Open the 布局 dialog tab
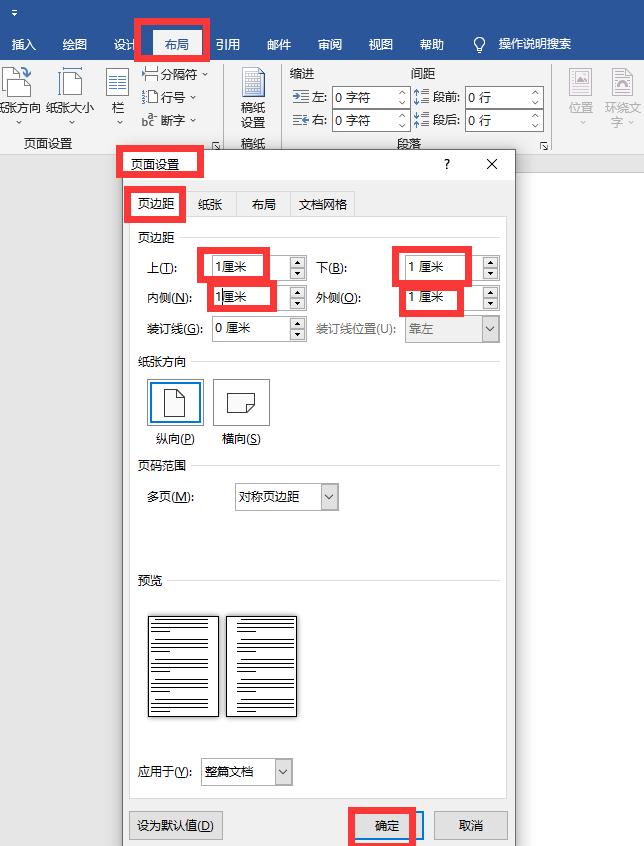 click(x=263, y=204)
